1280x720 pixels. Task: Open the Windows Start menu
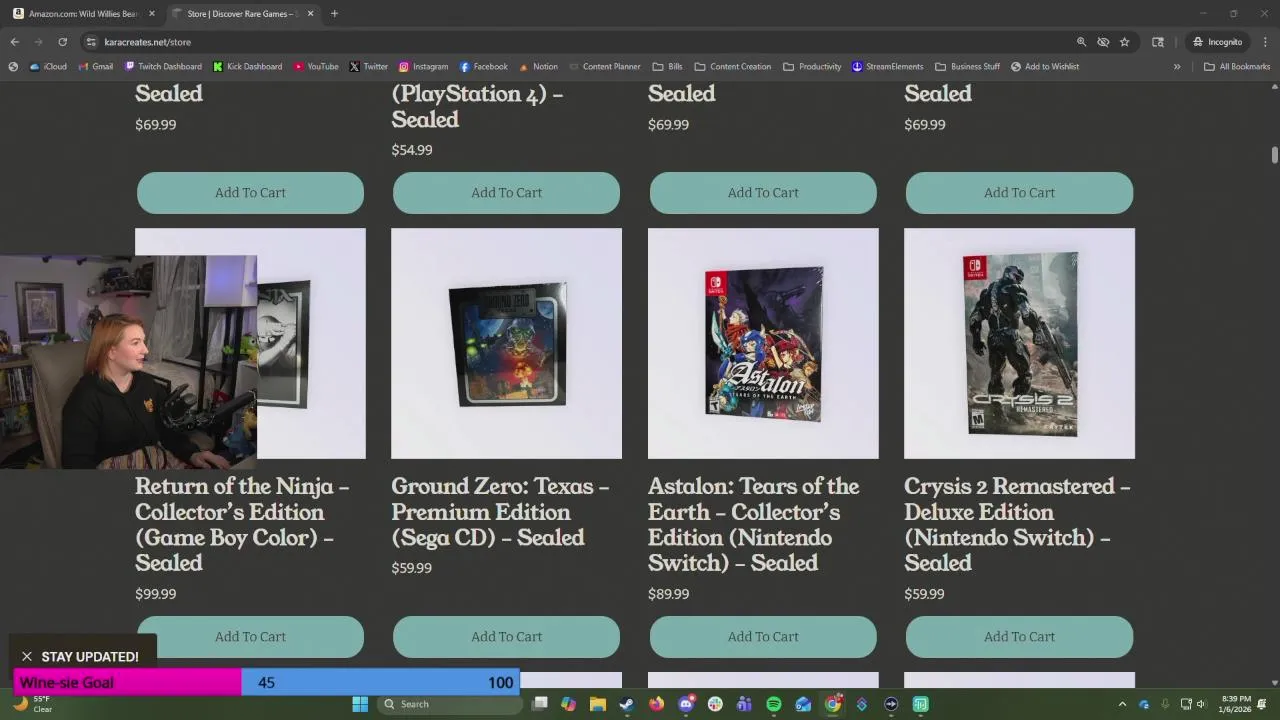(x=360, y=704)
